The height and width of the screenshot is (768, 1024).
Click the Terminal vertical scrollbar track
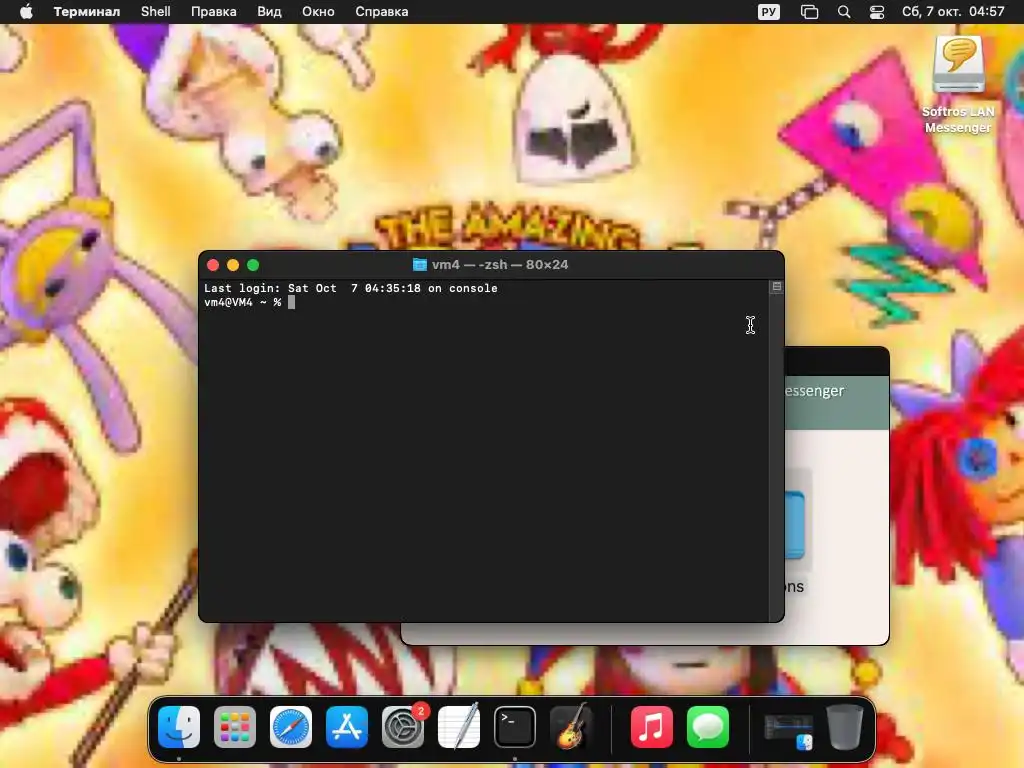pyautogui.click(x=776, y=457)
